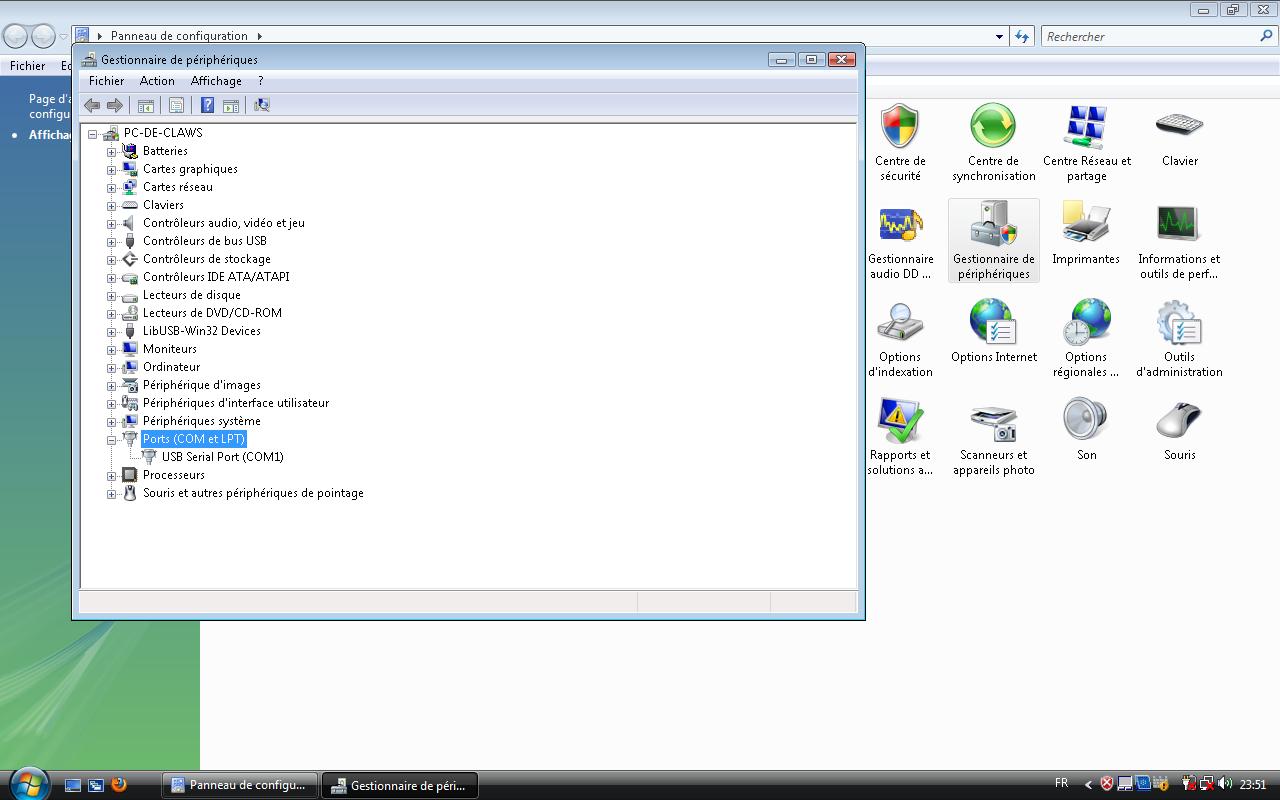Select LibUSB-Win32 Devices tree item

click(202, 331)
